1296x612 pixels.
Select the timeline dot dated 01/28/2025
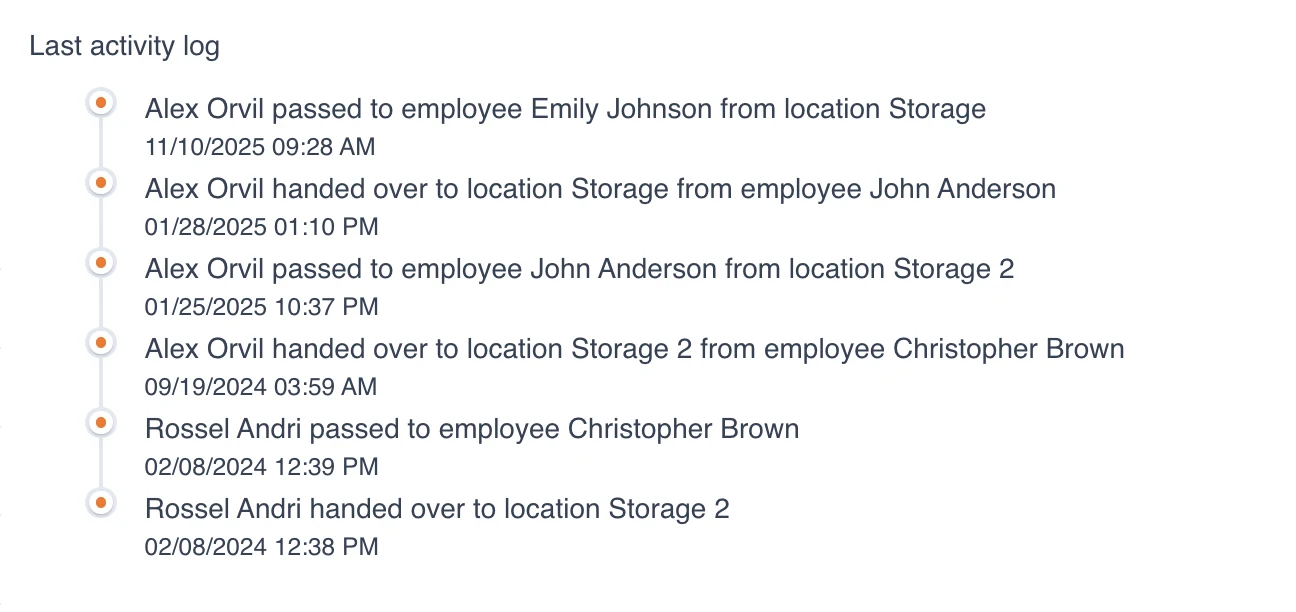pos(100,183)
